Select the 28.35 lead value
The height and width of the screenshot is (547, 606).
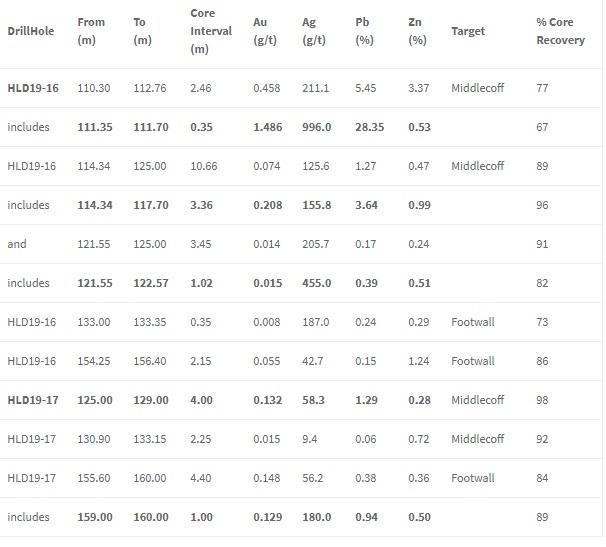pos(369,127)
